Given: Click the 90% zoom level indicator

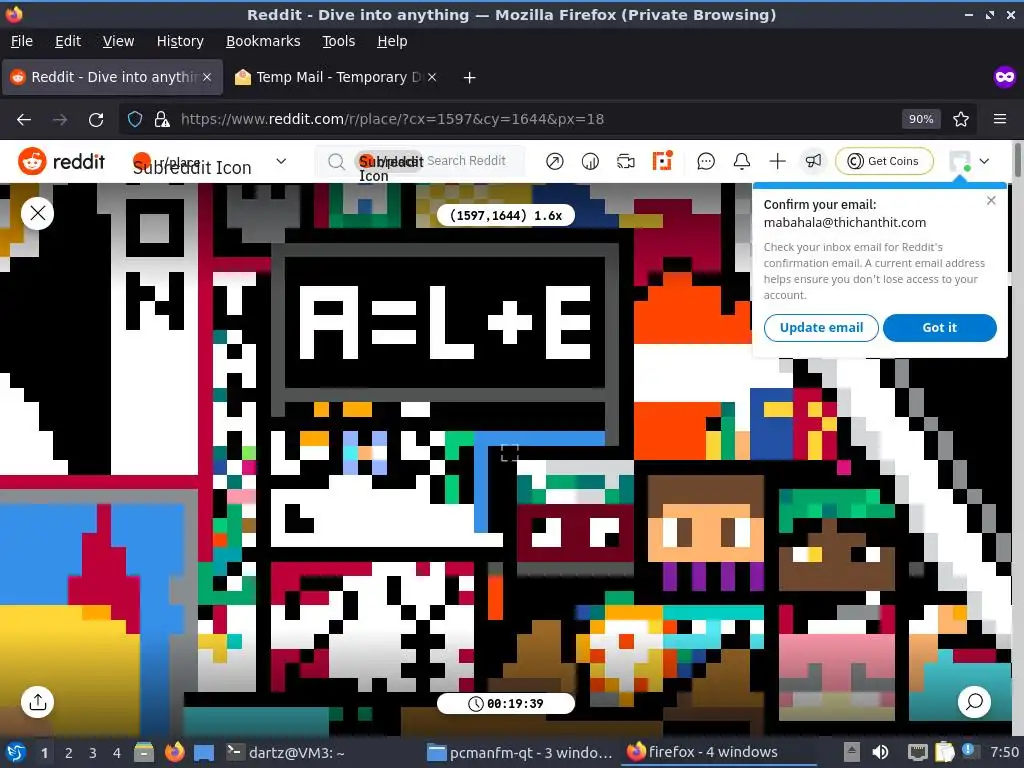Looking at the screenshot, I should coord(921,119).
